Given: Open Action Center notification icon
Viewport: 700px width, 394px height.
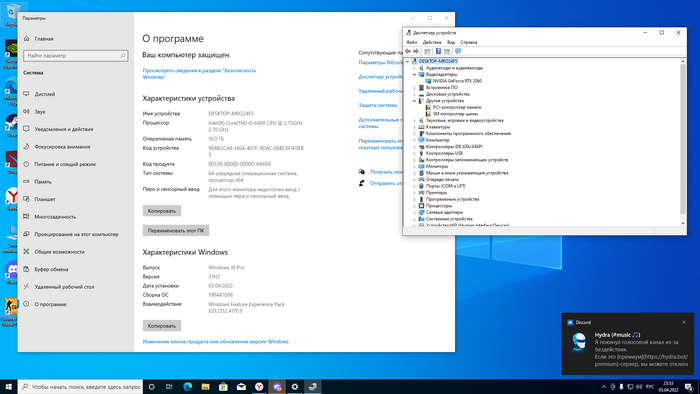Looking at the screenshot, I should click(x=689, y=387).
